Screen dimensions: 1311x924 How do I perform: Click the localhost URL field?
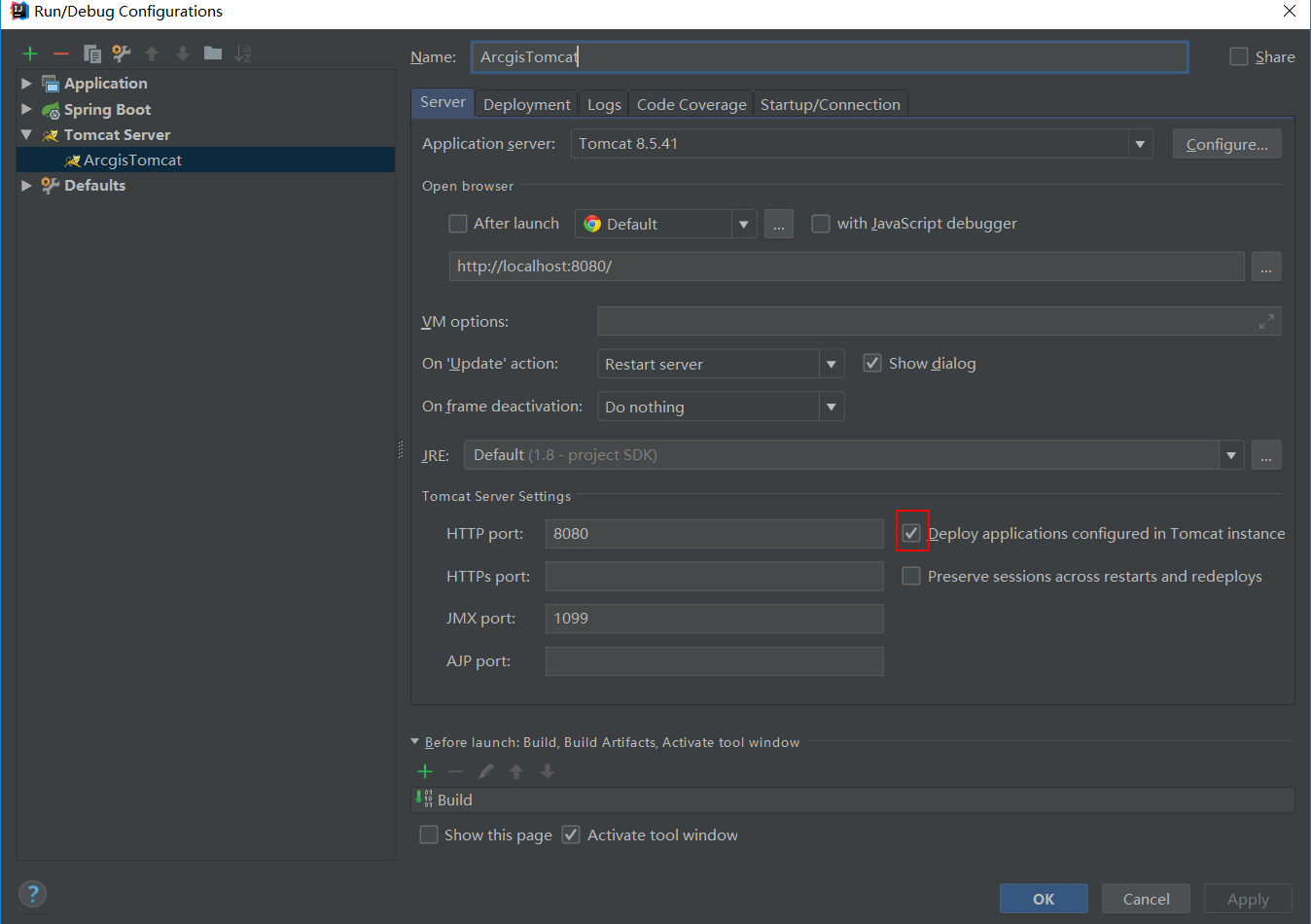point(847,267)
